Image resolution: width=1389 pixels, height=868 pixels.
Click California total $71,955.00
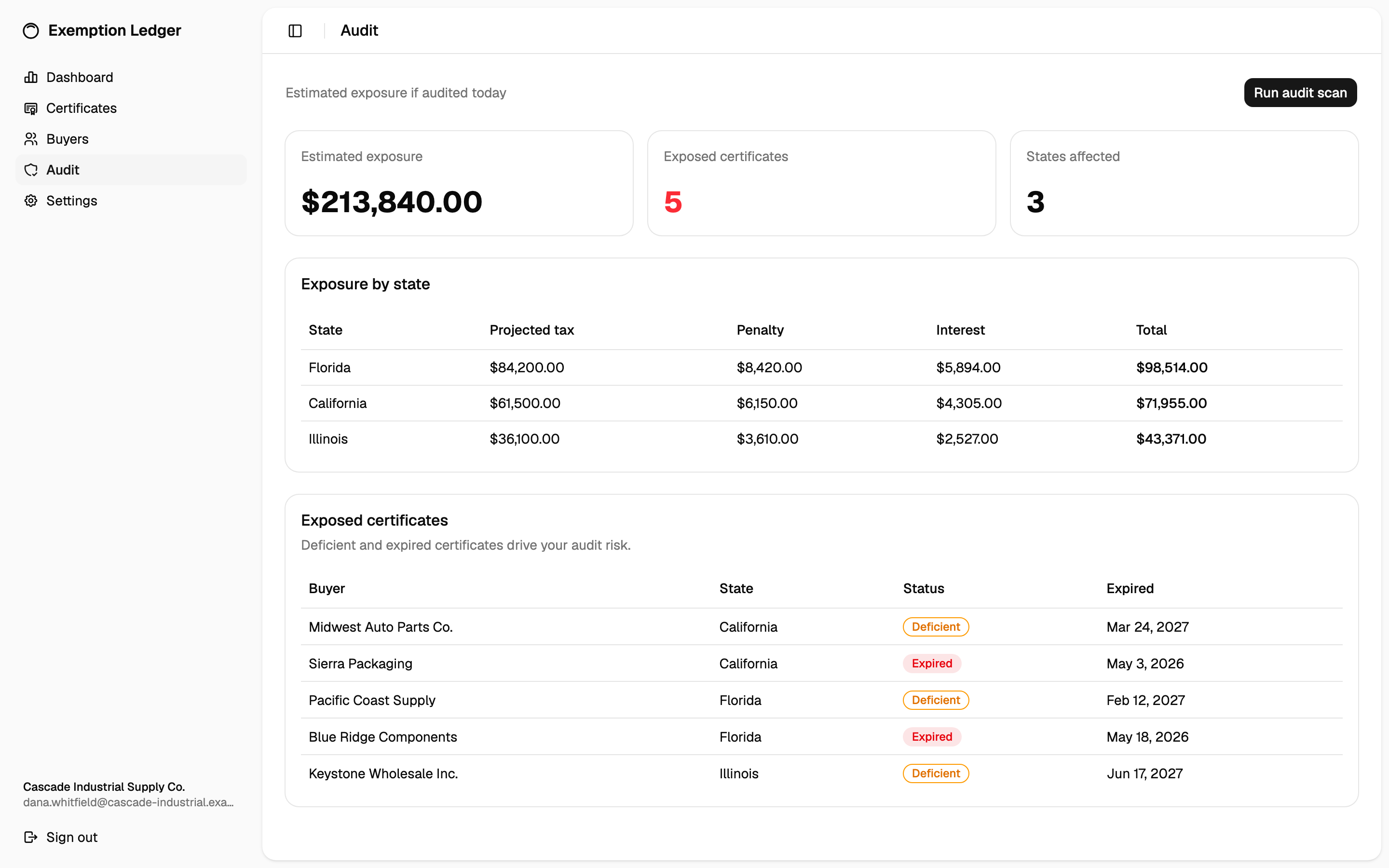coord(1171,403)
